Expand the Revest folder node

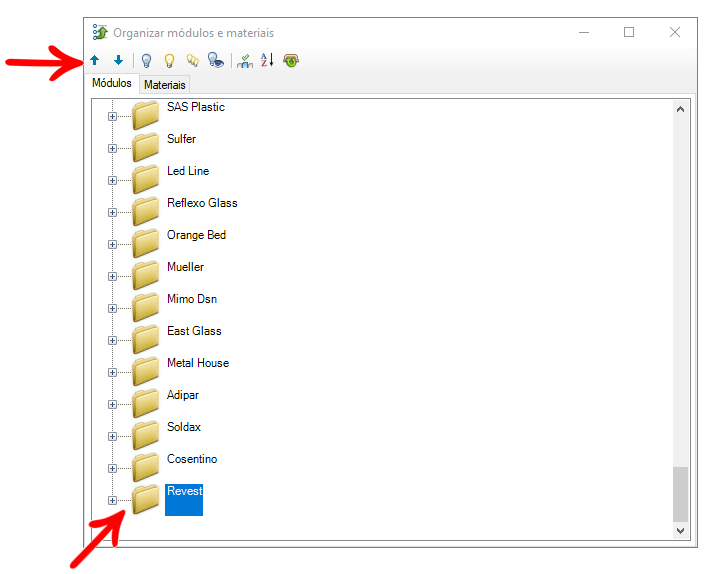pyautogui.click(x=113, y=500)
